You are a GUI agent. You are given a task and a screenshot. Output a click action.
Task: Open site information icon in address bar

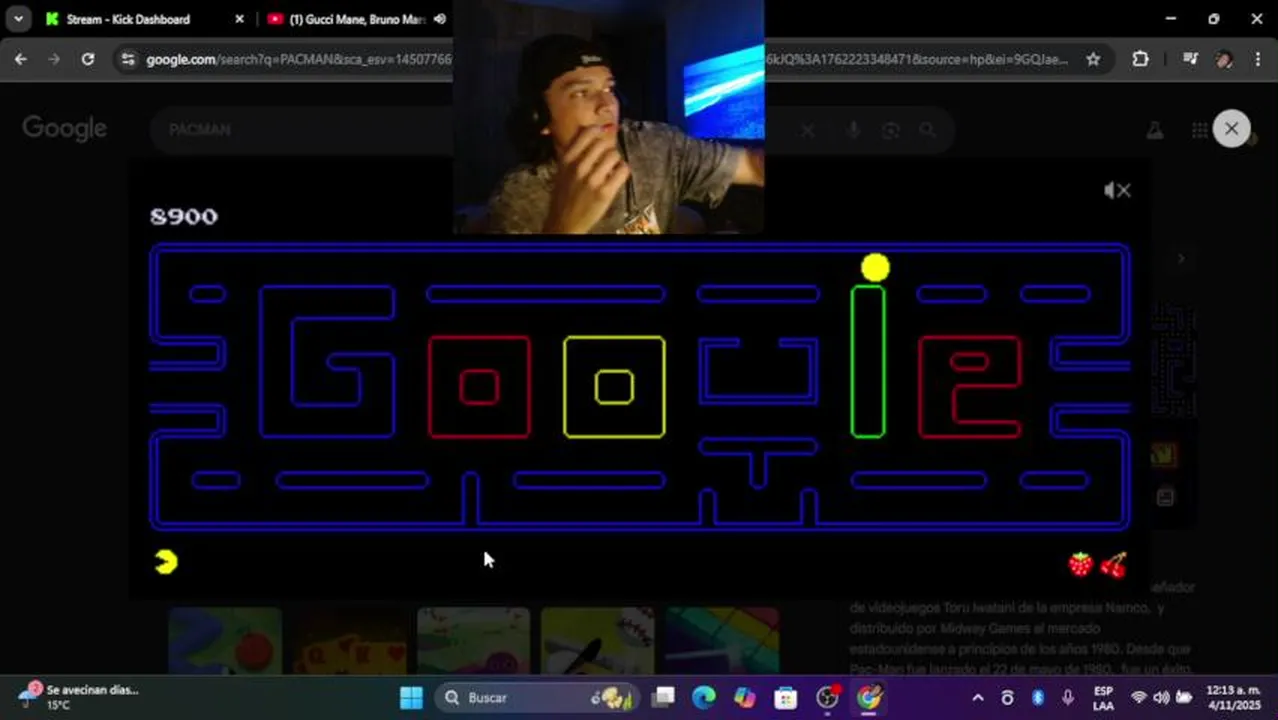click(126, 59)
